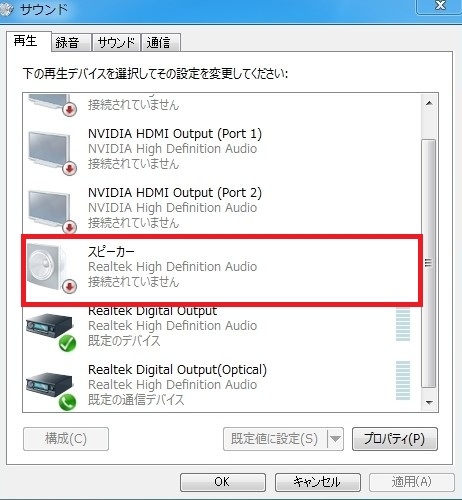Click the green phone communication device badge
The width and height of the screenshot is (462, 500).
click(68, 402)
